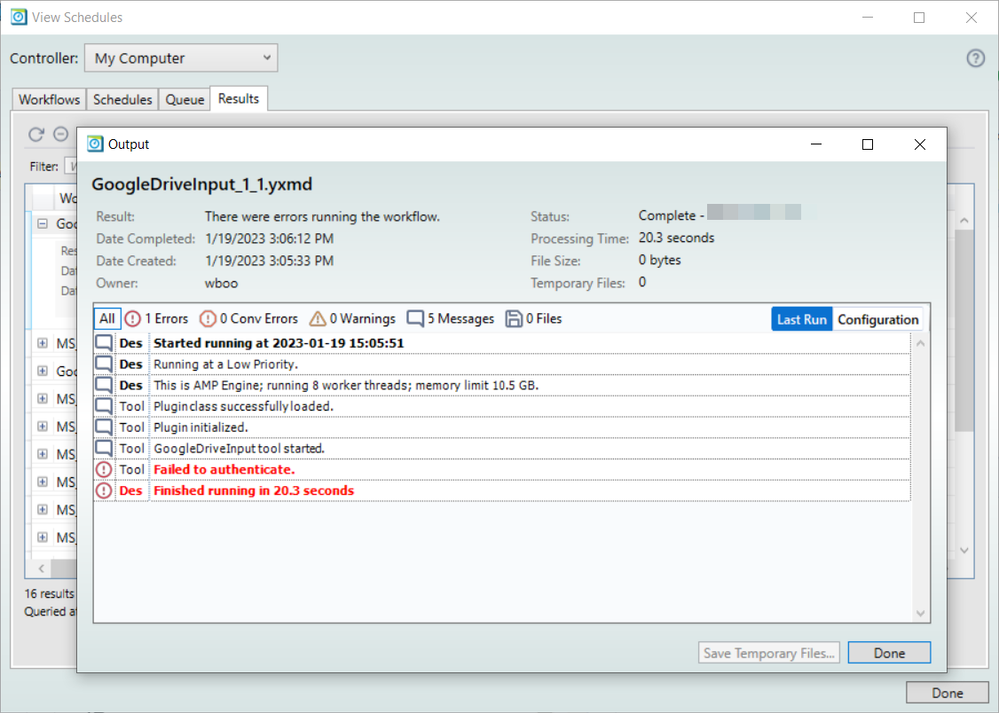Switch to Last Run view
999x713 pixels.
pyautogui.click(x=801, y=319)
